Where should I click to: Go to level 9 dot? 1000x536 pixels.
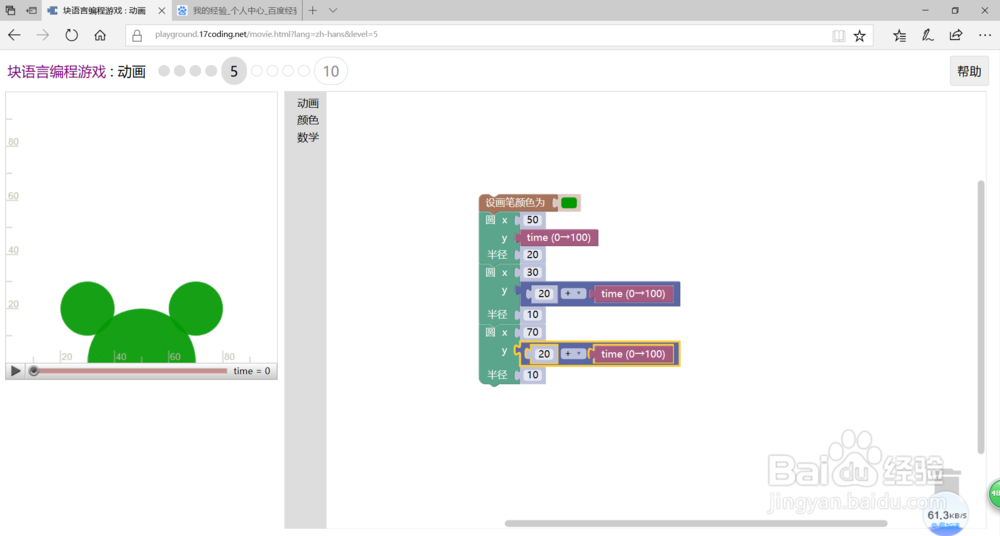coord(304,71)
